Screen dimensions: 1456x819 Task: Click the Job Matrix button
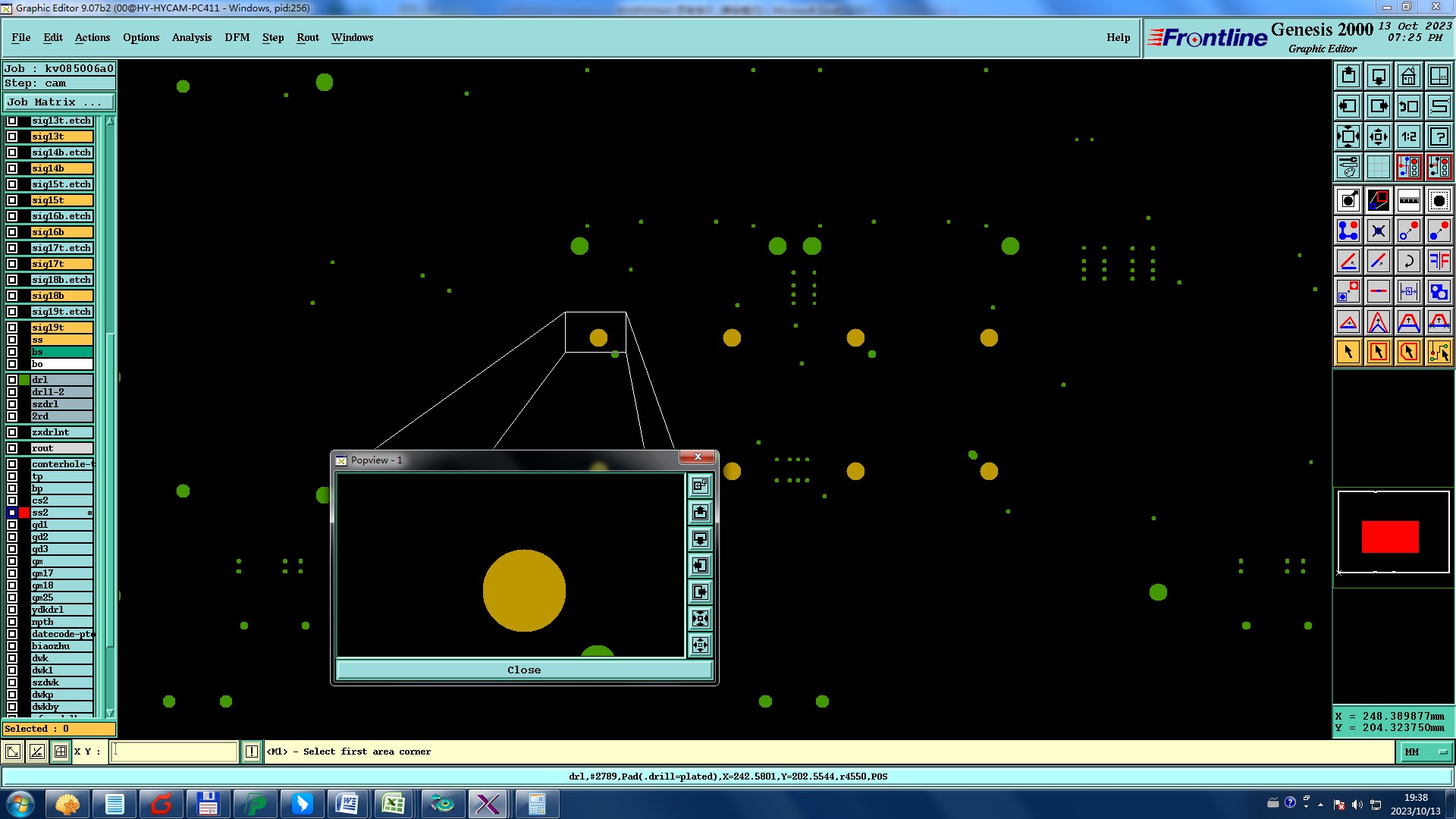pos(59,102)
